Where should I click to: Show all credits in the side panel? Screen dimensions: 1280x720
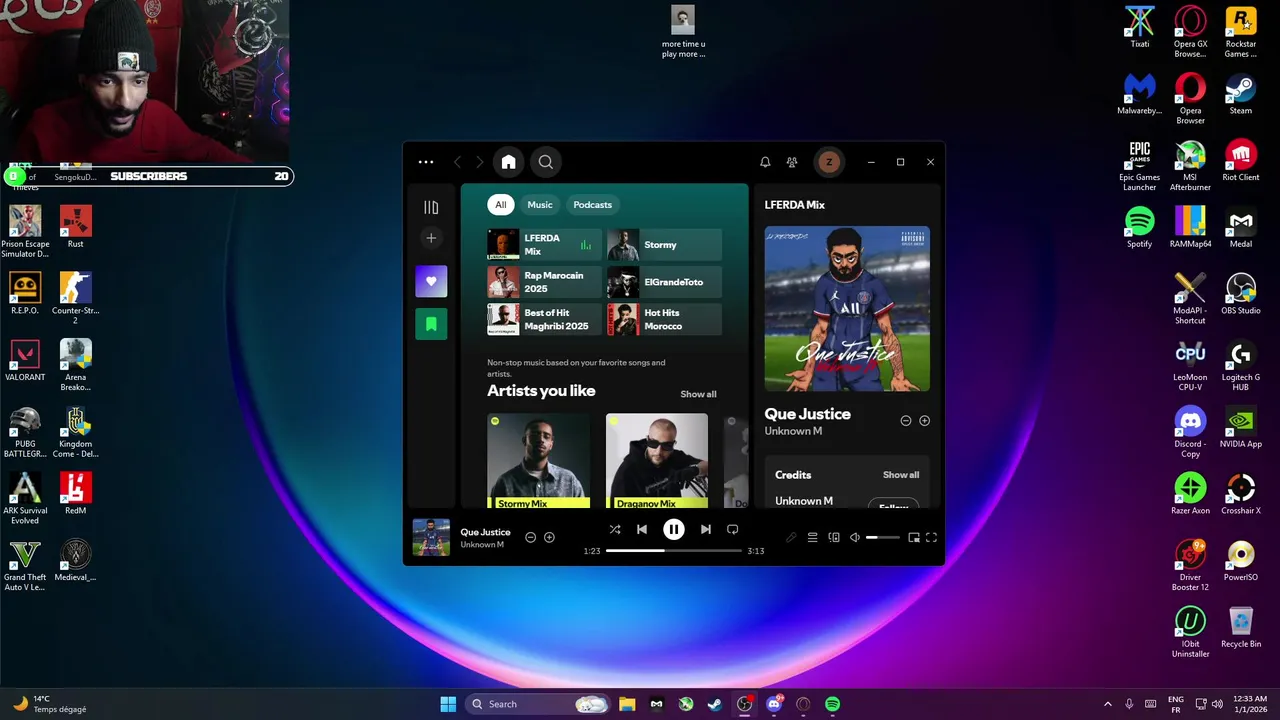coord(901,475)
